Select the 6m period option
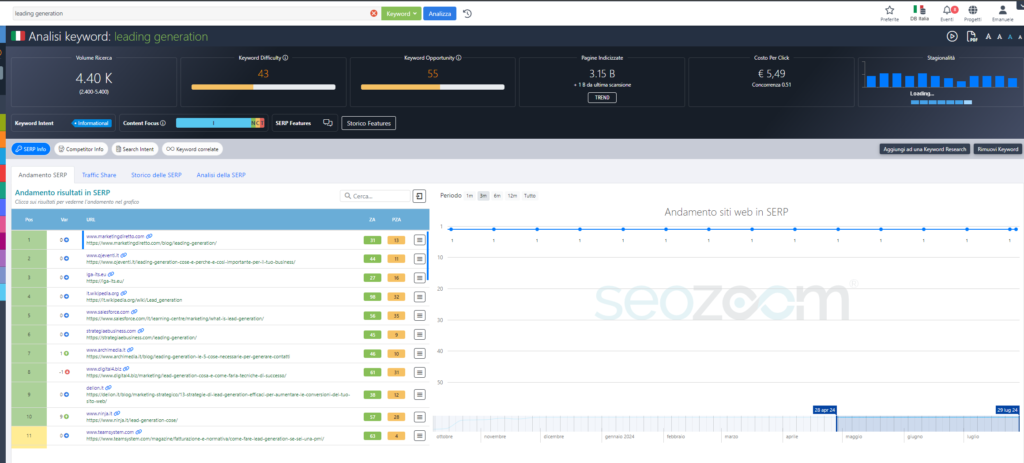 [x=497, y=195]
